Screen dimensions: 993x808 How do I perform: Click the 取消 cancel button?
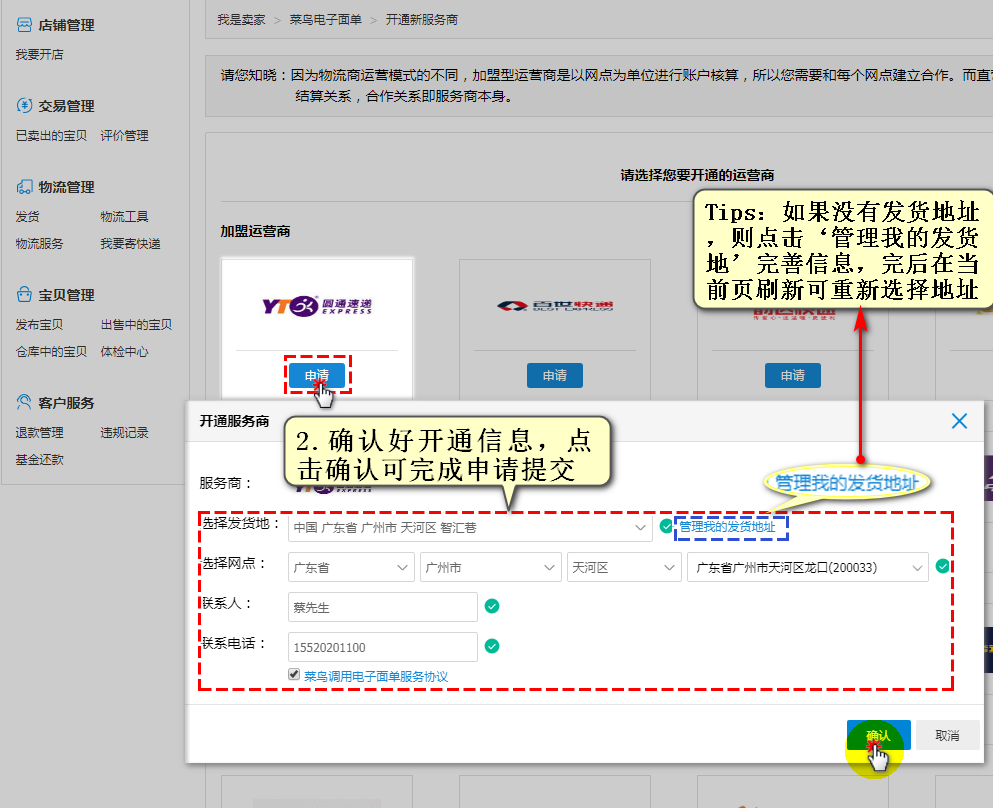tap(947, 735)
